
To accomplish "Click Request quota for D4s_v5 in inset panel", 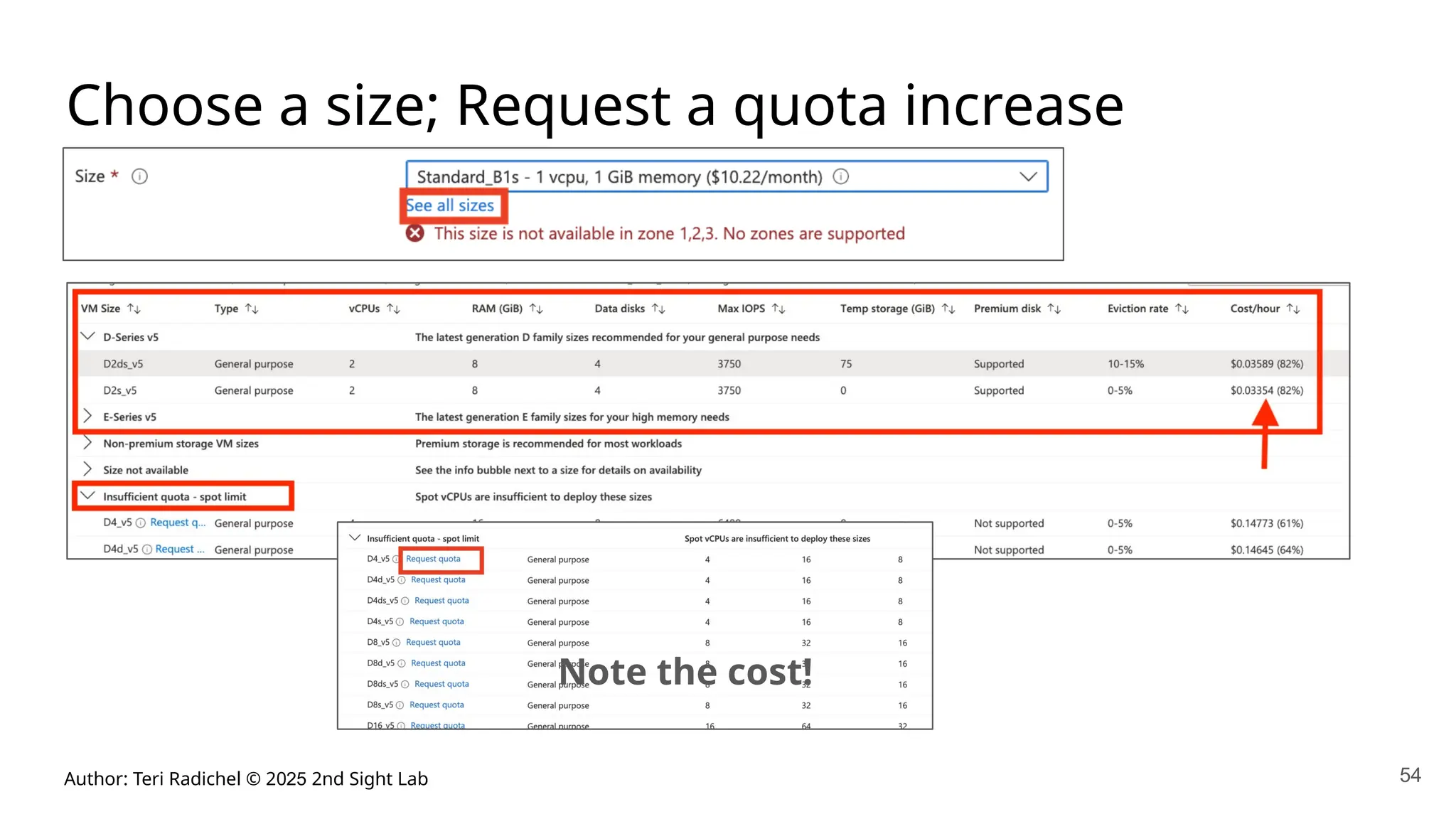I will click(437, 621).
